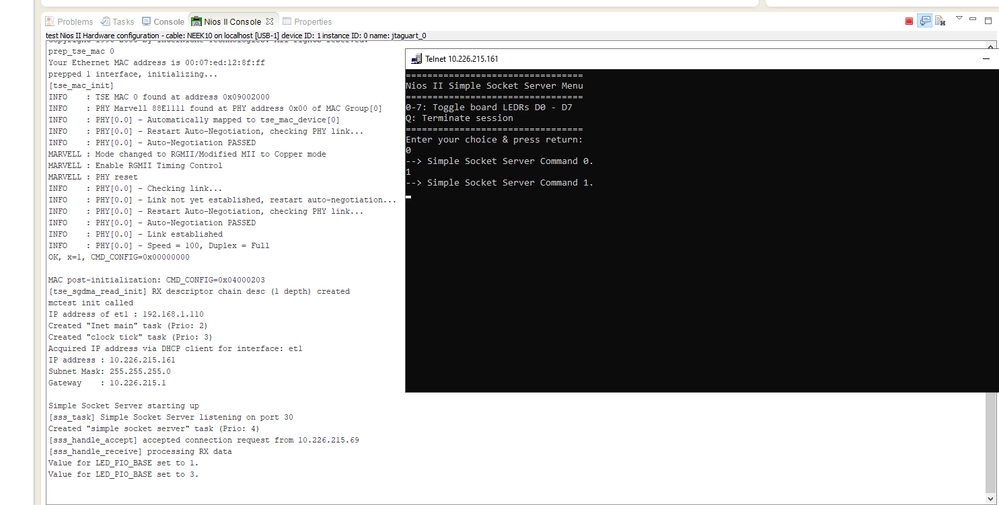Click 'mctest init called' line

pyautogui.click(x=90, y=303)
